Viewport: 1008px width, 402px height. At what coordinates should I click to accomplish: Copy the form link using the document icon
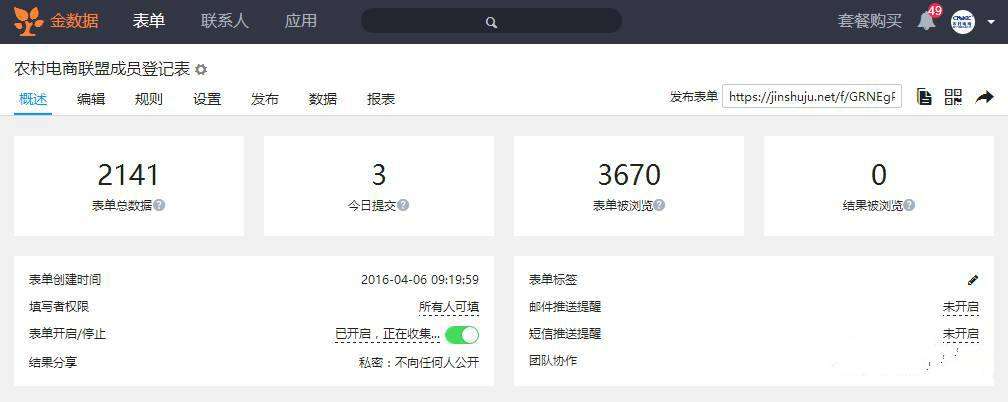point(924,97)
